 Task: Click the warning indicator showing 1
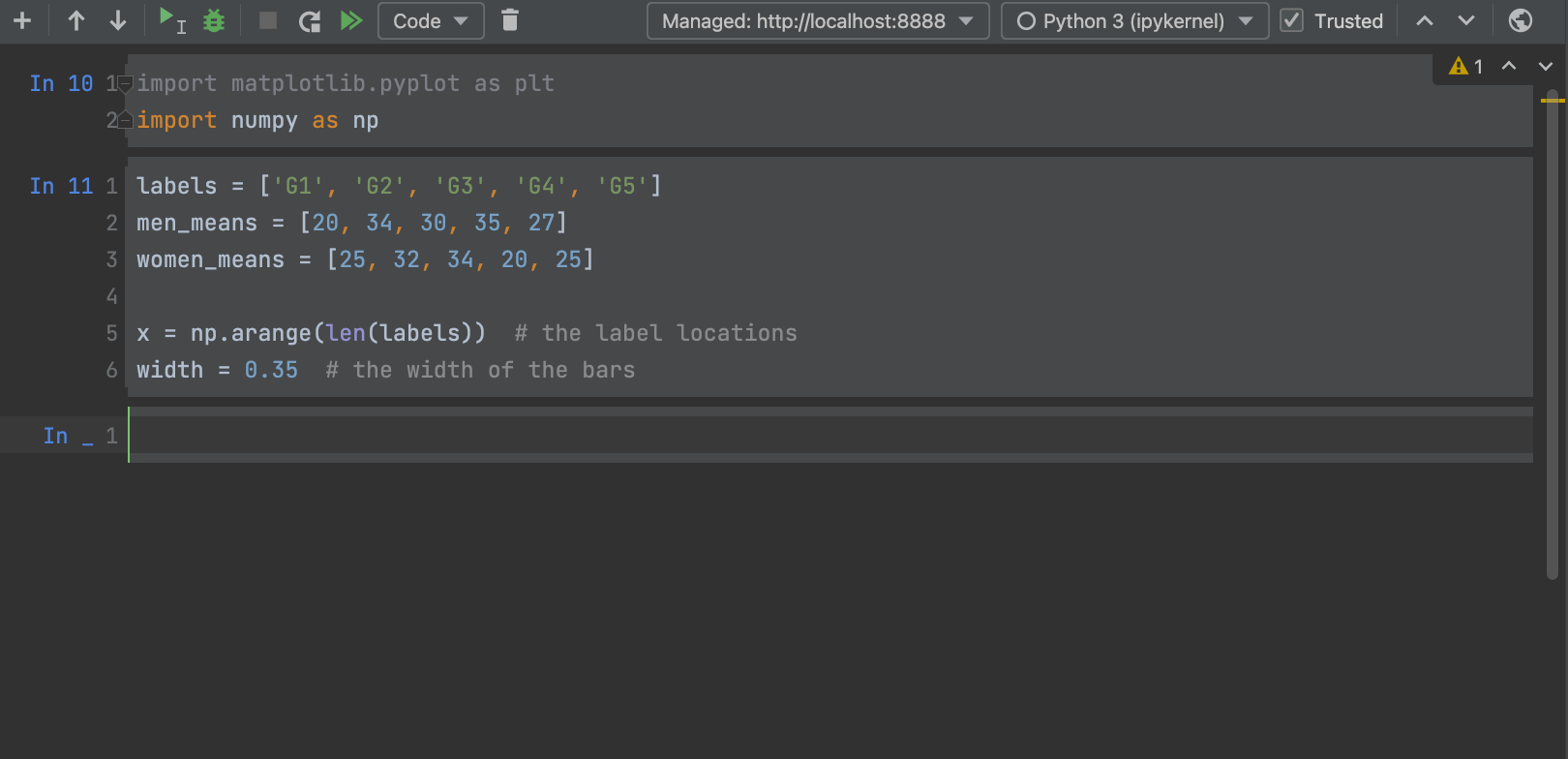coord(1465,66)
